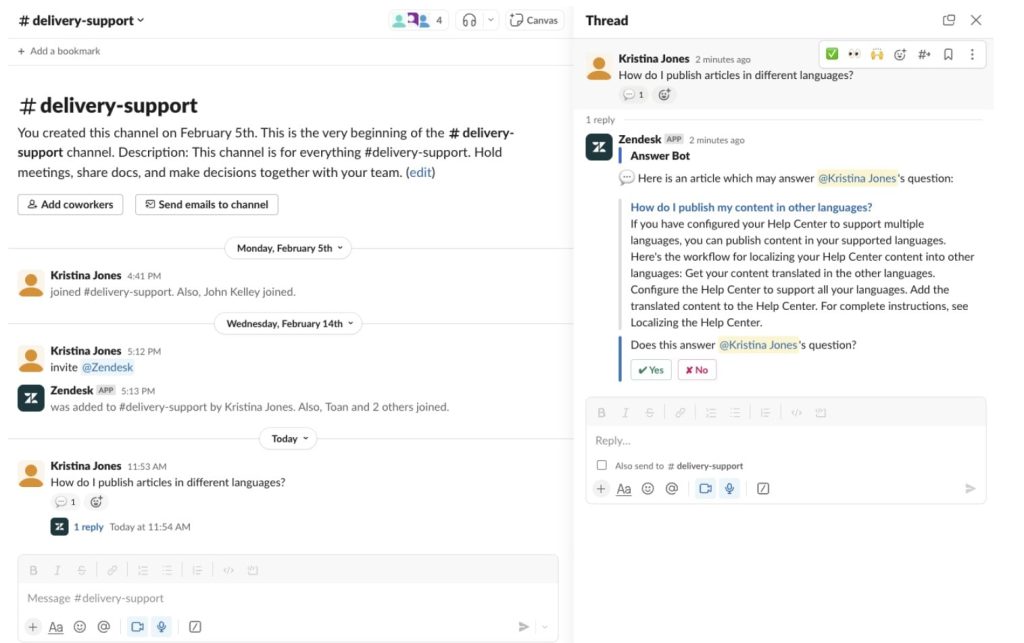The height and width of the screenshot is (643, 1024).
Task: Open more actions for Kristina's thread message
Action: point(972,54)
